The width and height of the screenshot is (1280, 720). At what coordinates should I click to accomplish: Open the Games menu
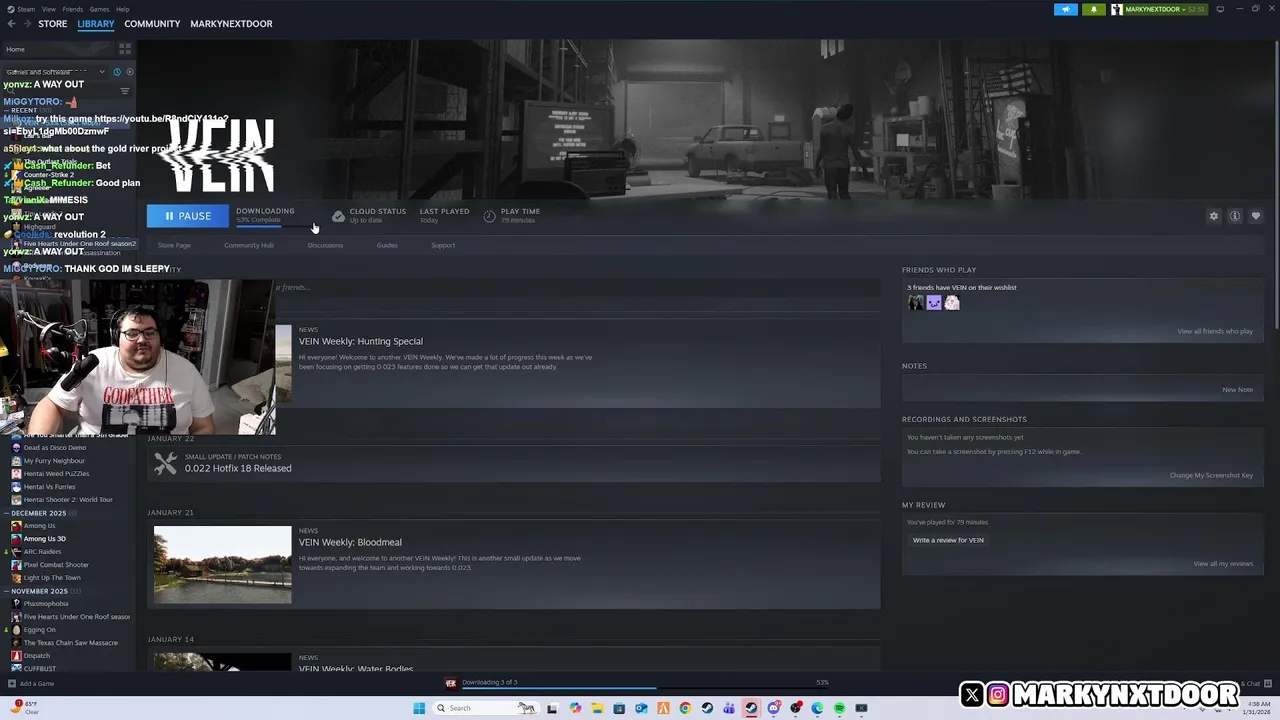[99, 9]
